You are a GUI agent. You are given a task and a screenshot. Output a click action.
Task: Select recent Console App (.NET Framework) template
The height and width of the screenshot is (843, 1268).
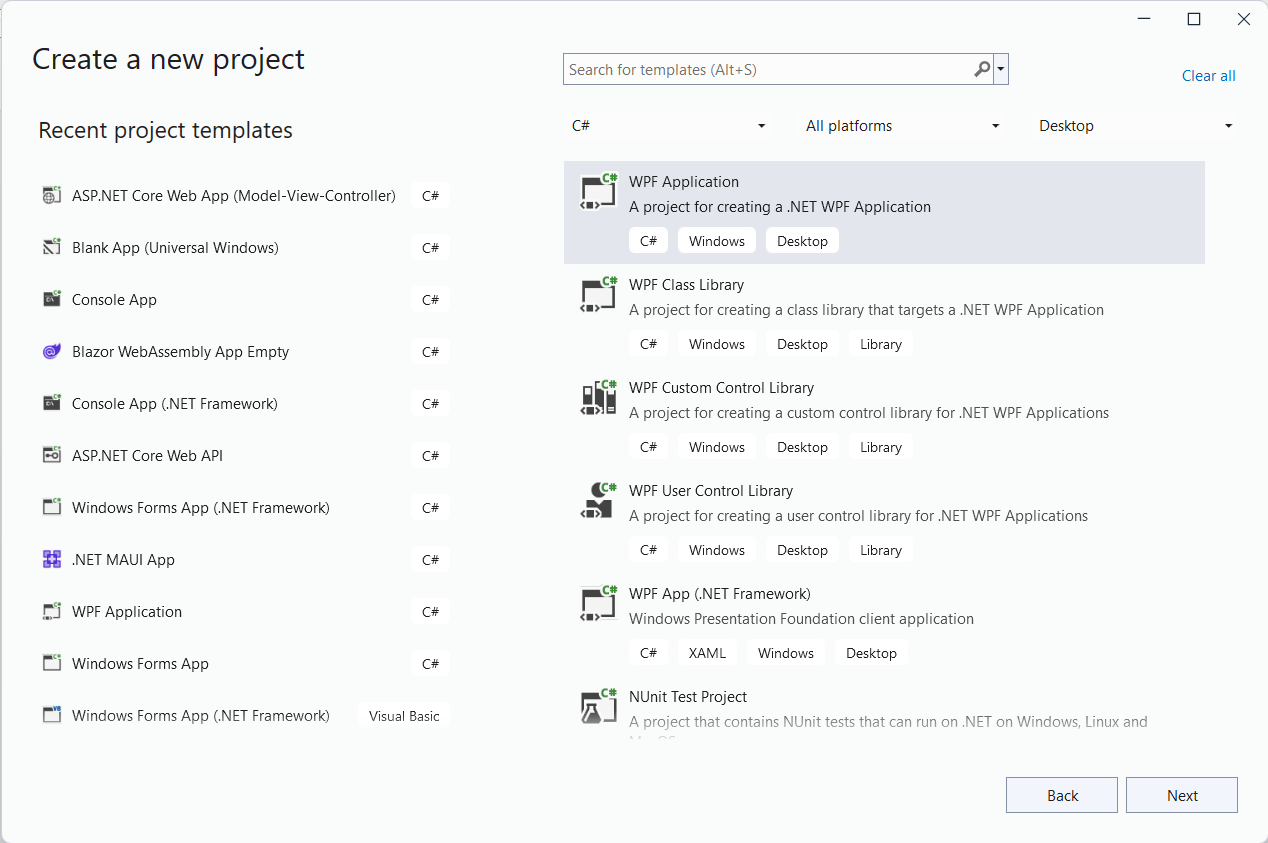175,404
